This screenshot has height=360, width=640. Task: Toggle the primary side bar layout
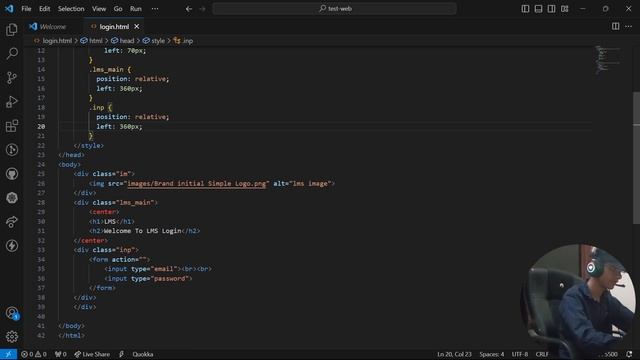point(525,9)
